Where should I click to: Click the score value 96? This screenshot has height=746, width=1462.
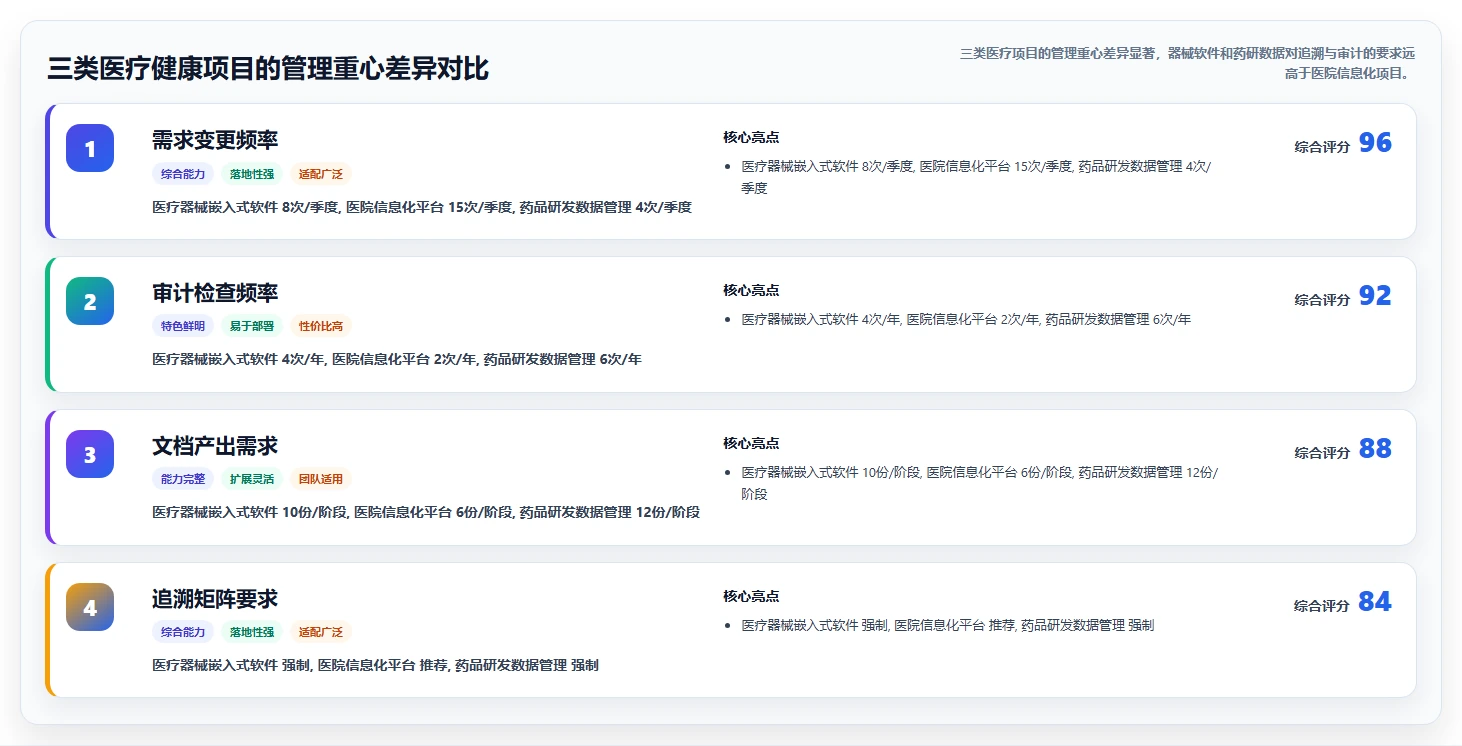(1375, 143)
